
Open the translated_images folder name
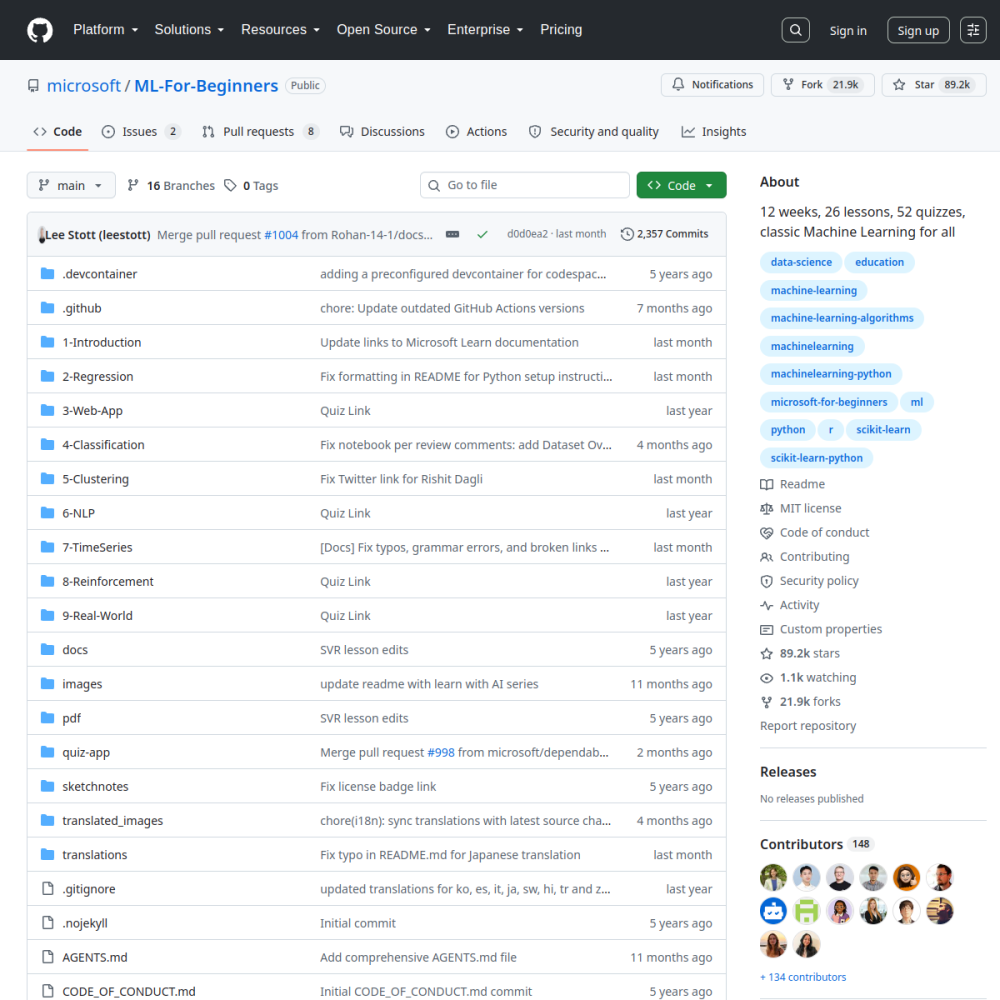pyautogui.click(x=112, y=821)
